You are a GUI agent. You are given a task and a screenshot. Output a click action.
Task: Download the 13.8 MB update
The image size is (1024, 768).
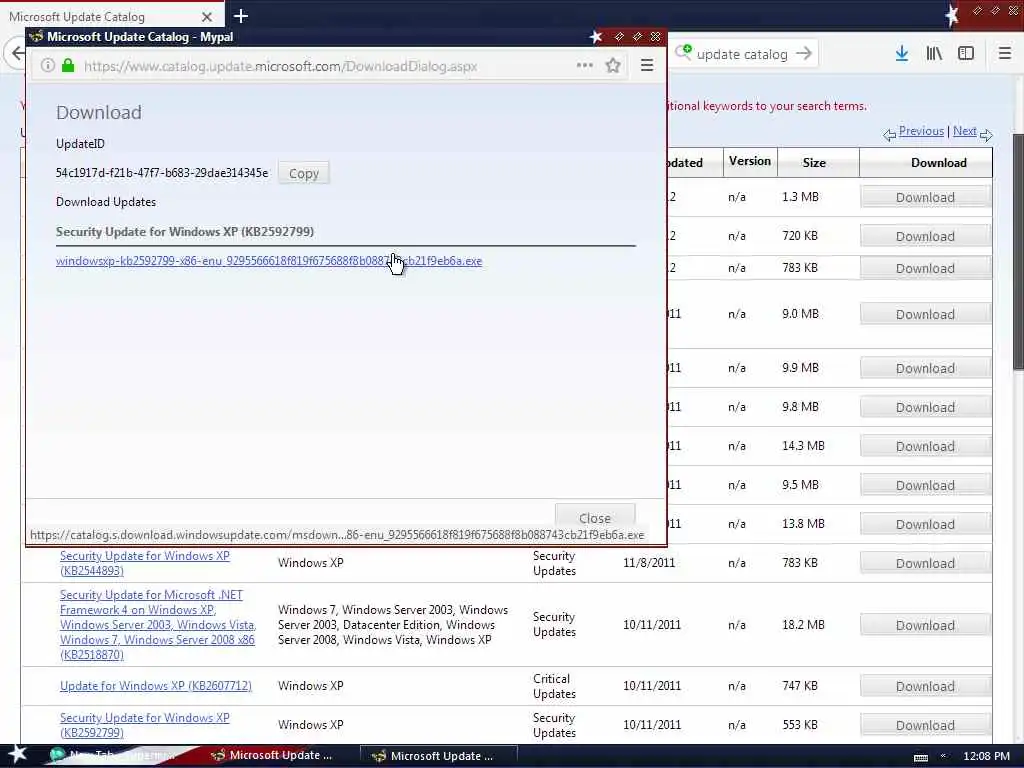point(925,524)
